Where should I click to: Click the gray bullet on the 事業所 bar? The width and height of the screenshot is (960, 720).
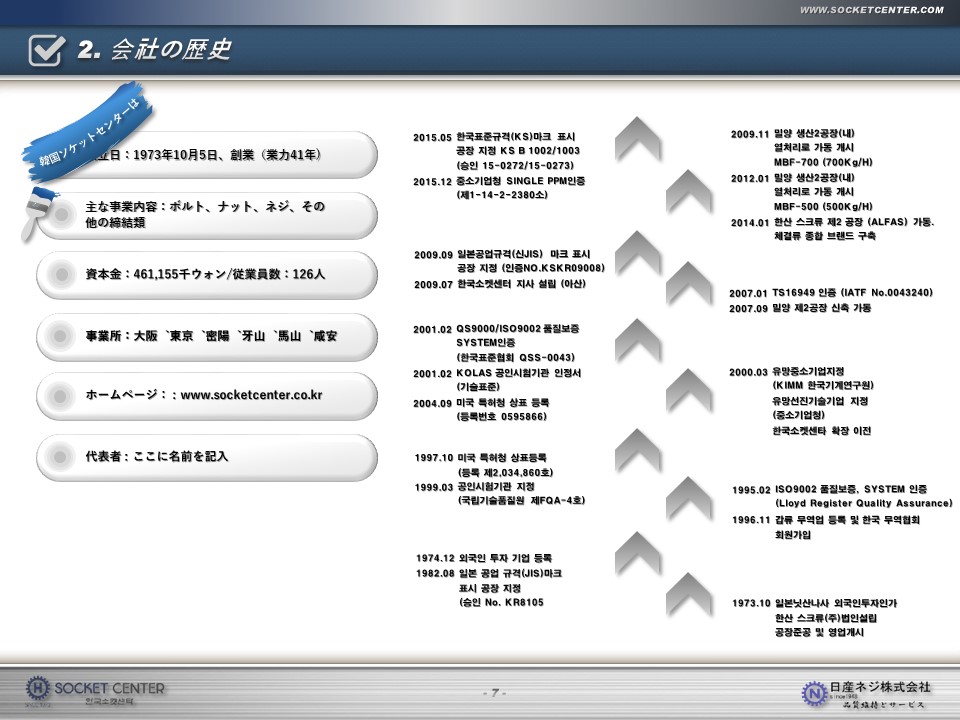pyautogui.click(x=62, y=336)
